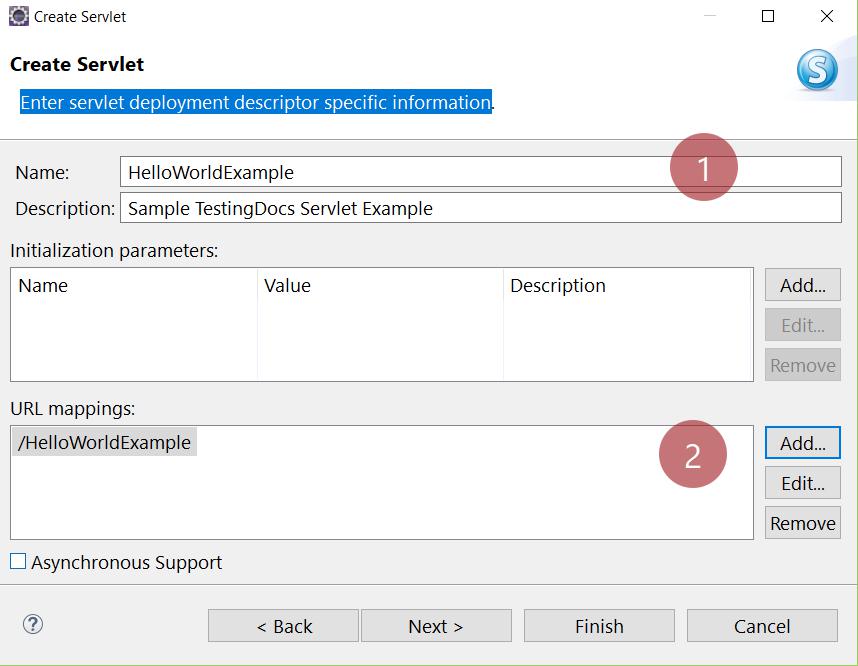The height and width of the screenshot is (666, 858).
Task: Click Remove next to URL mappings
Action: (x=802, y=522)
